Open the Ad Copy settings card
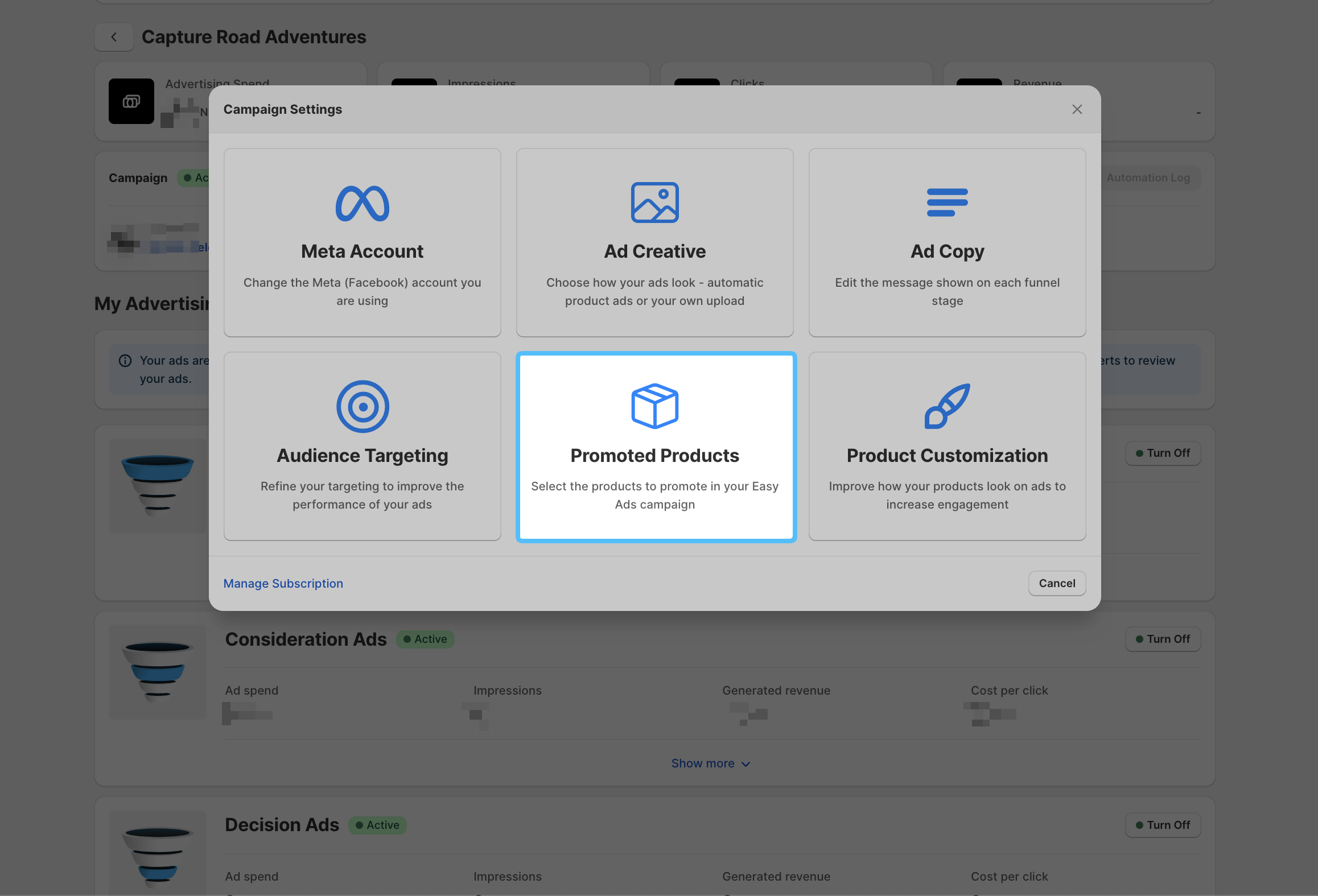The height and width of the screenshot is (896, 1318). (x=947, y=243)
